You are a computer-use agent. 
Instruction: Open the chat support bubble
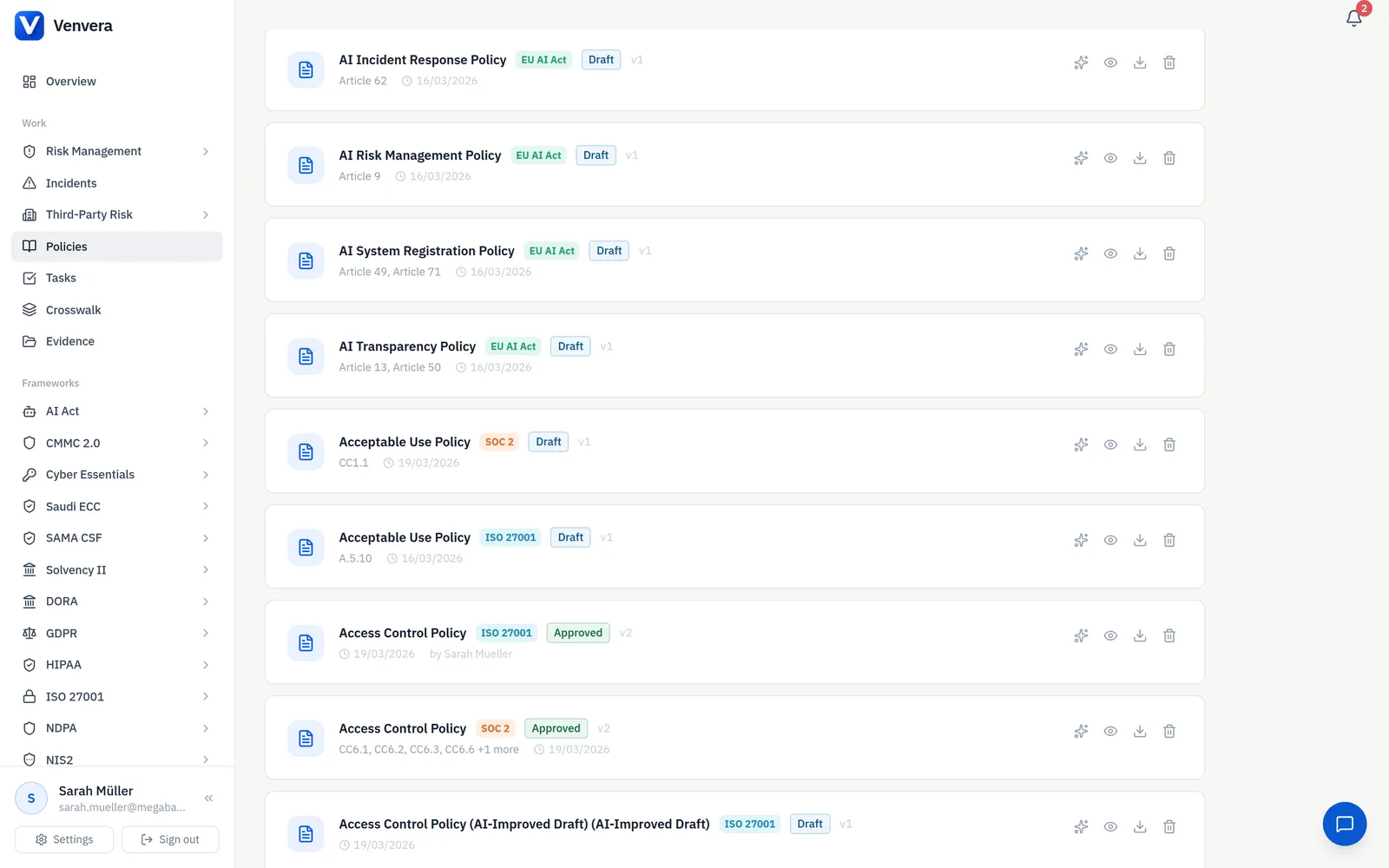click(1345, 824)
